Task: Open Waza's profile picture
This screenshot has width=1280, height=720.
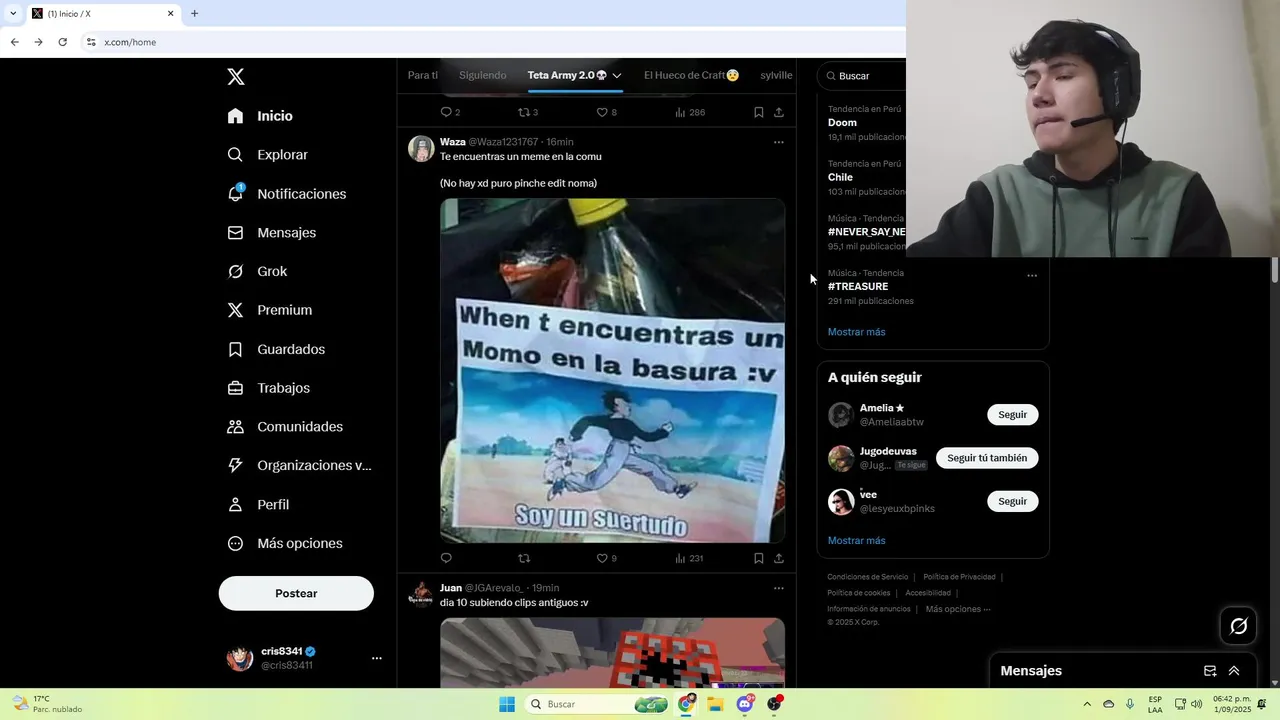Action: [421, 148]
